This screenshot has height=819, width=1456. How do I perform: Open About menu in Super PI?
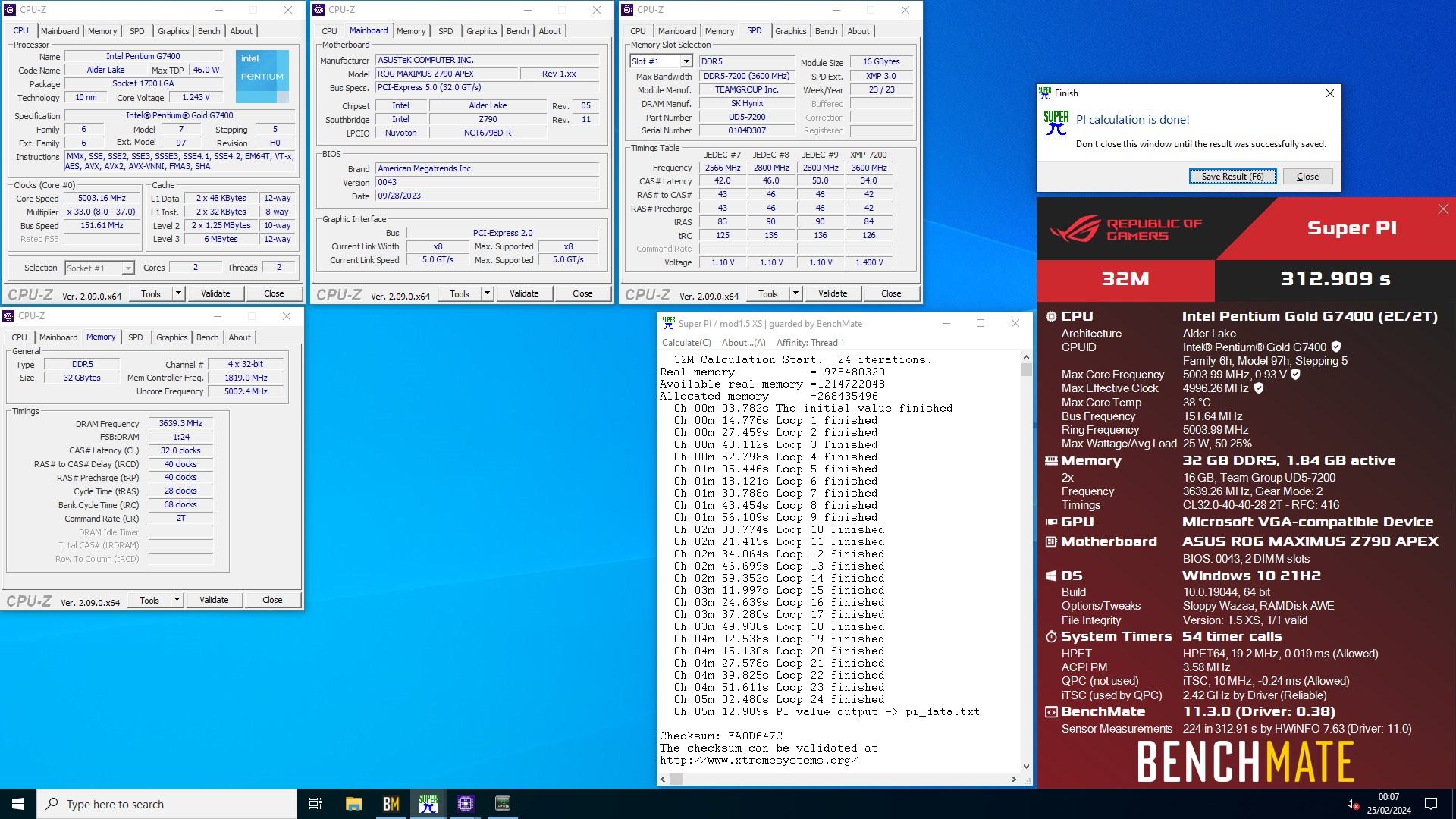tap(743, 343)
